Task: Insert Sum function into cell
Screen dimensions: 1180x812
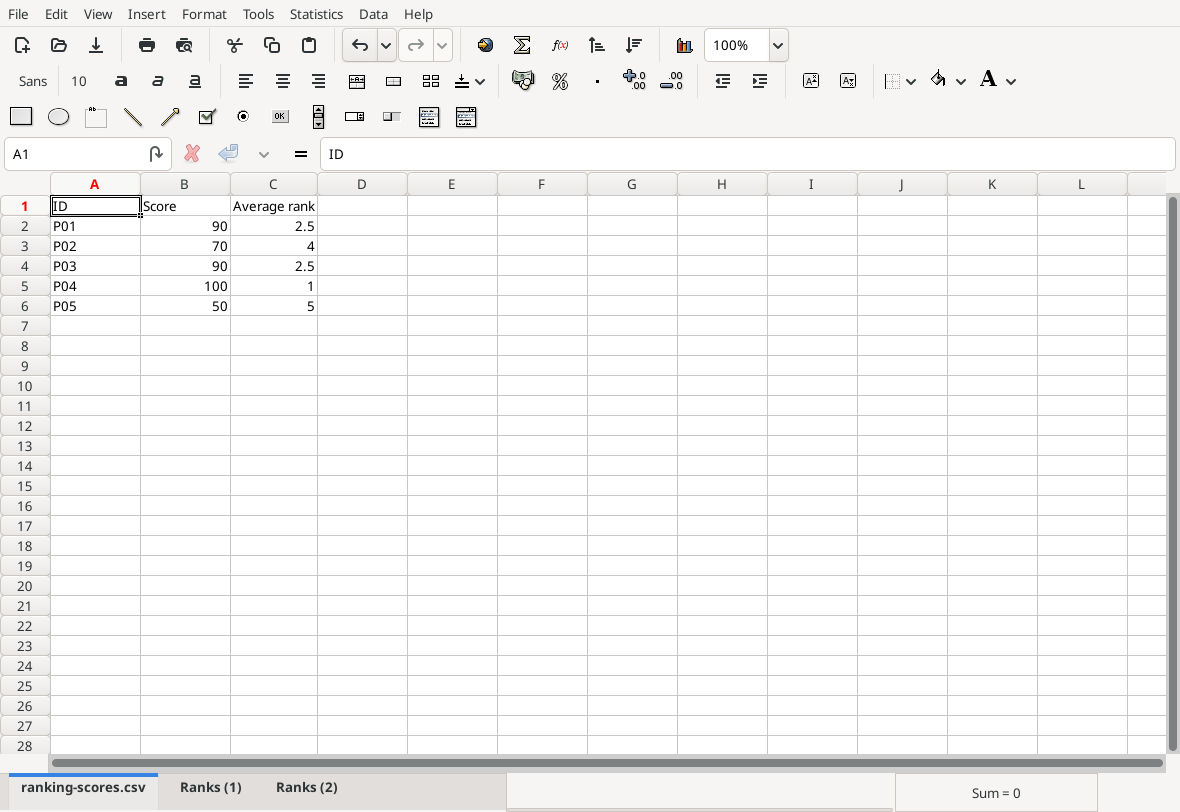Action: click(x=522, y=45)
